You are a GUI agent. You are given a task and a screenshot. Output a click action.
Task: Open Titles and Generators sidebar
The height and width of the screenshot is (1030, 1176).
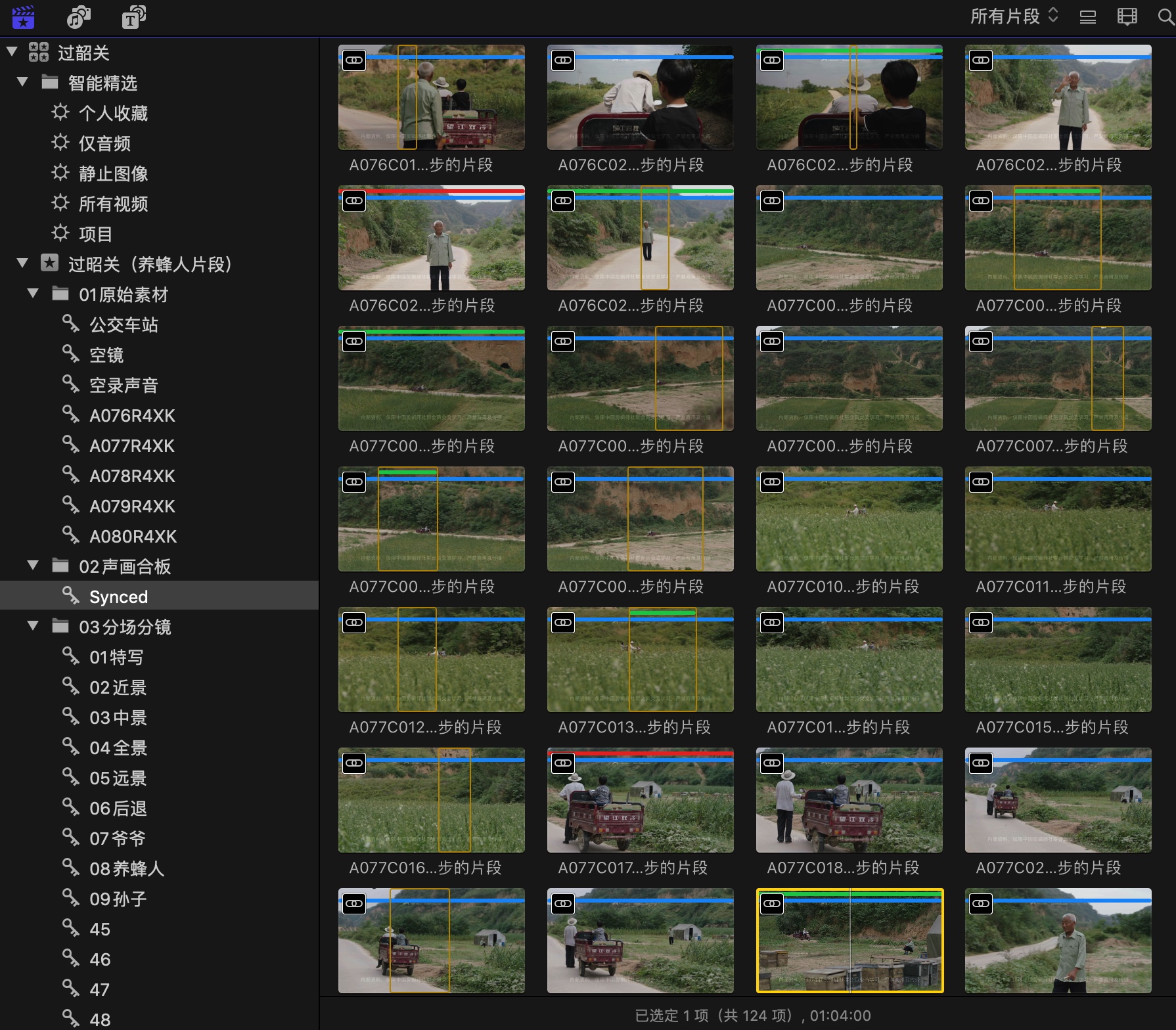tap(133, 16)
